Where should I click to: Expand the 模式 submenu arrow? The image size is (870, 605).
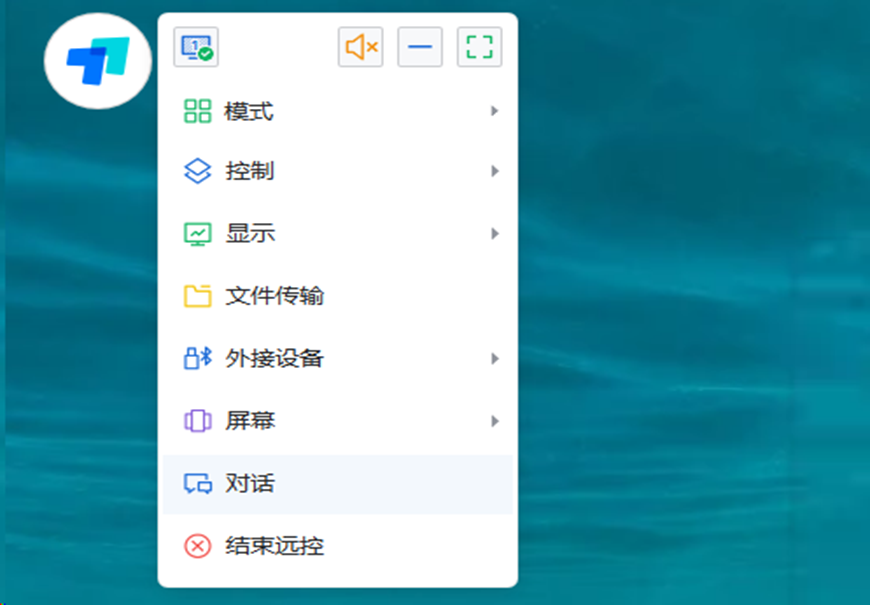tap(494, 111)
